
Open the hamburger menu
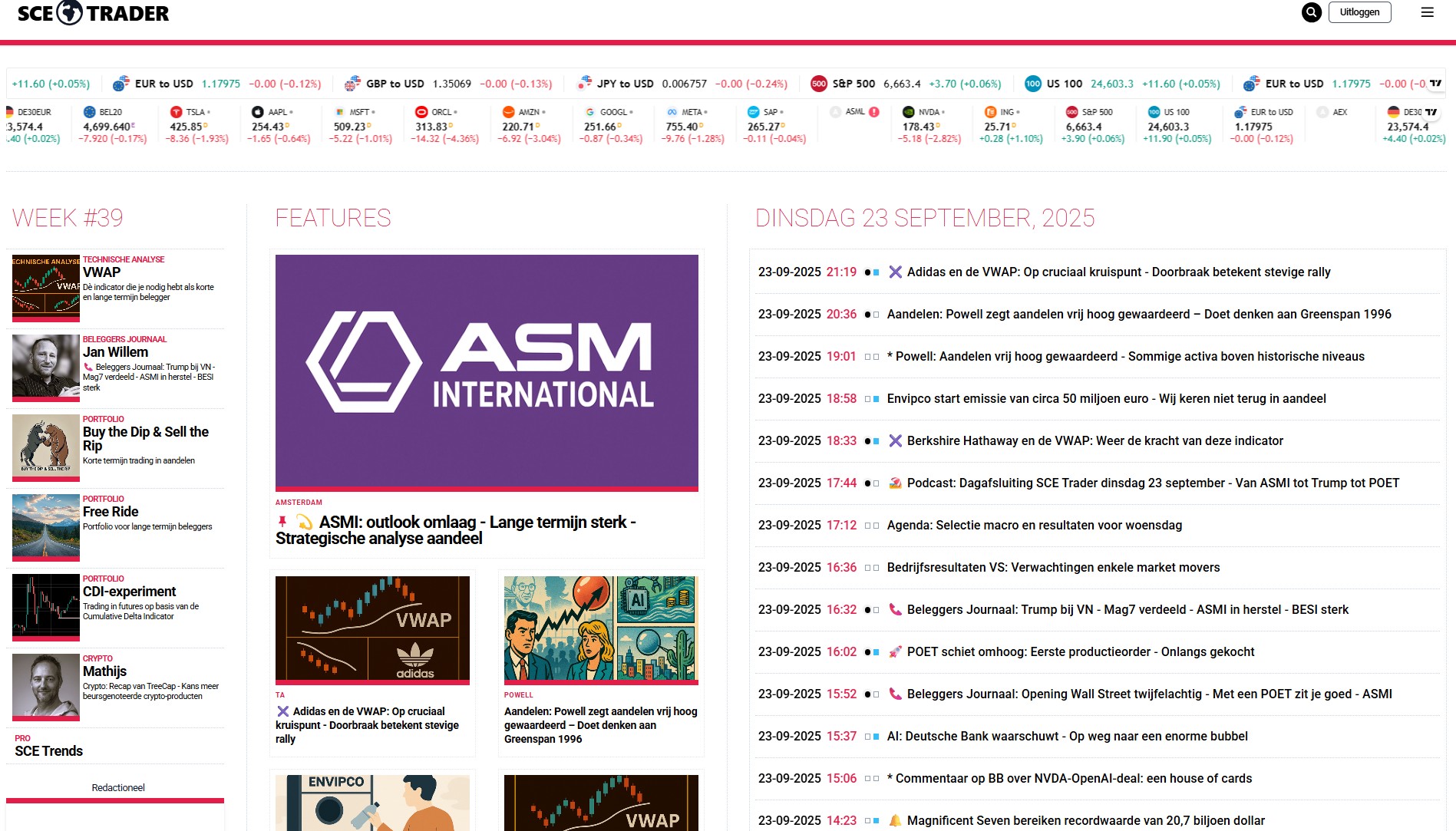click(1428, 12)
